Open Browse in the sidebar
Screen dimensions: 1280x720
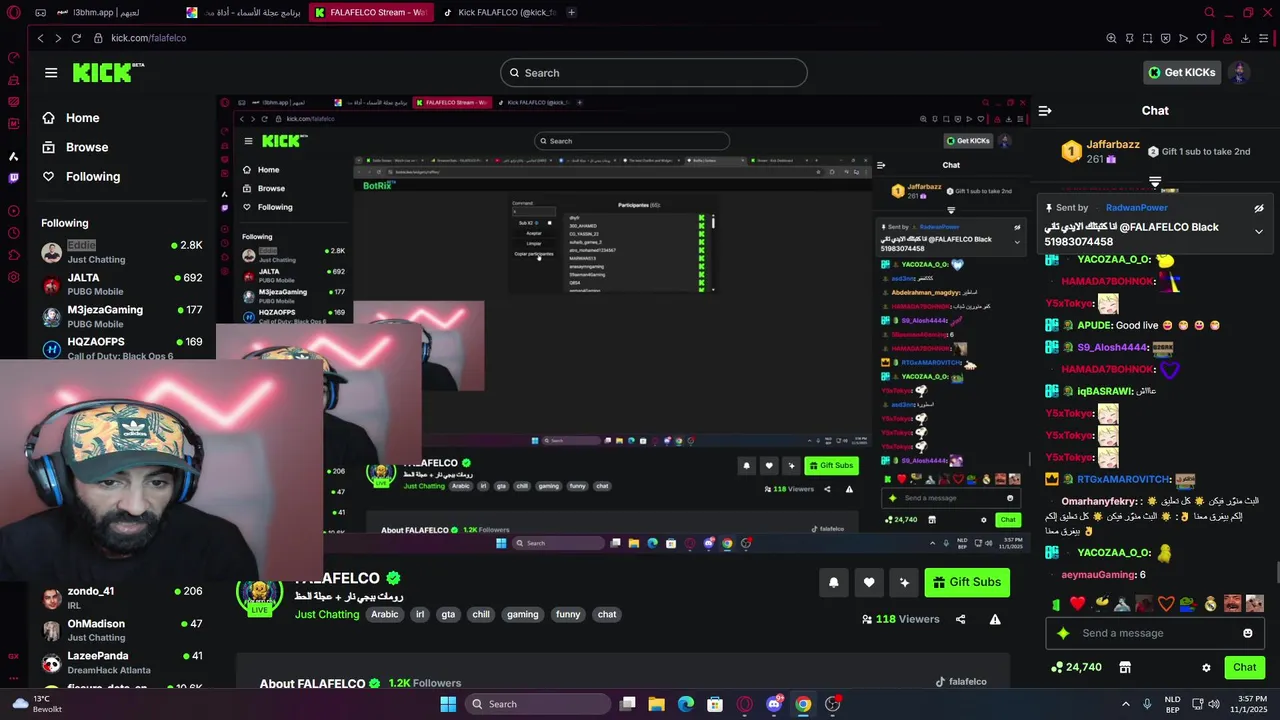pos(75,147)
